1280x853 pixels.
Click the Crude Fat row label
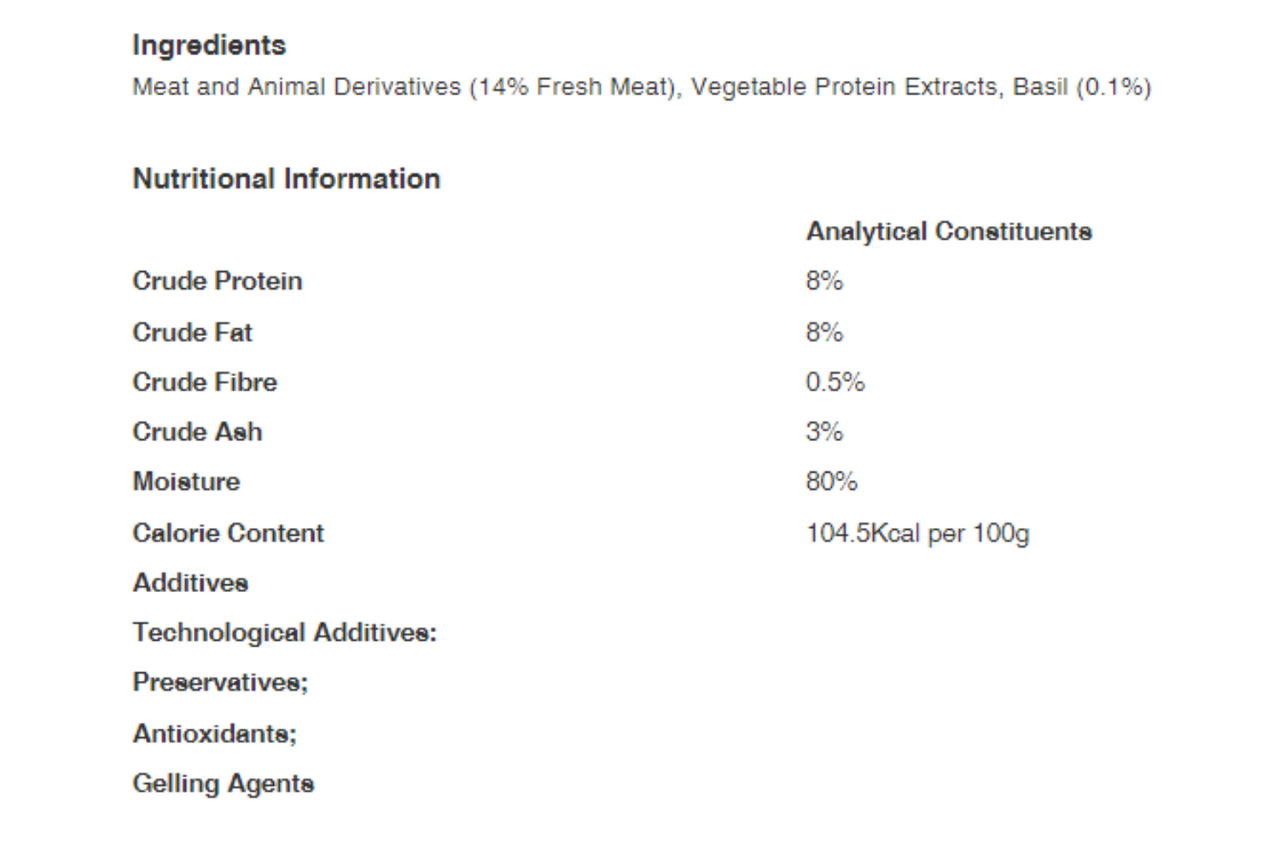tap(192, 332)
